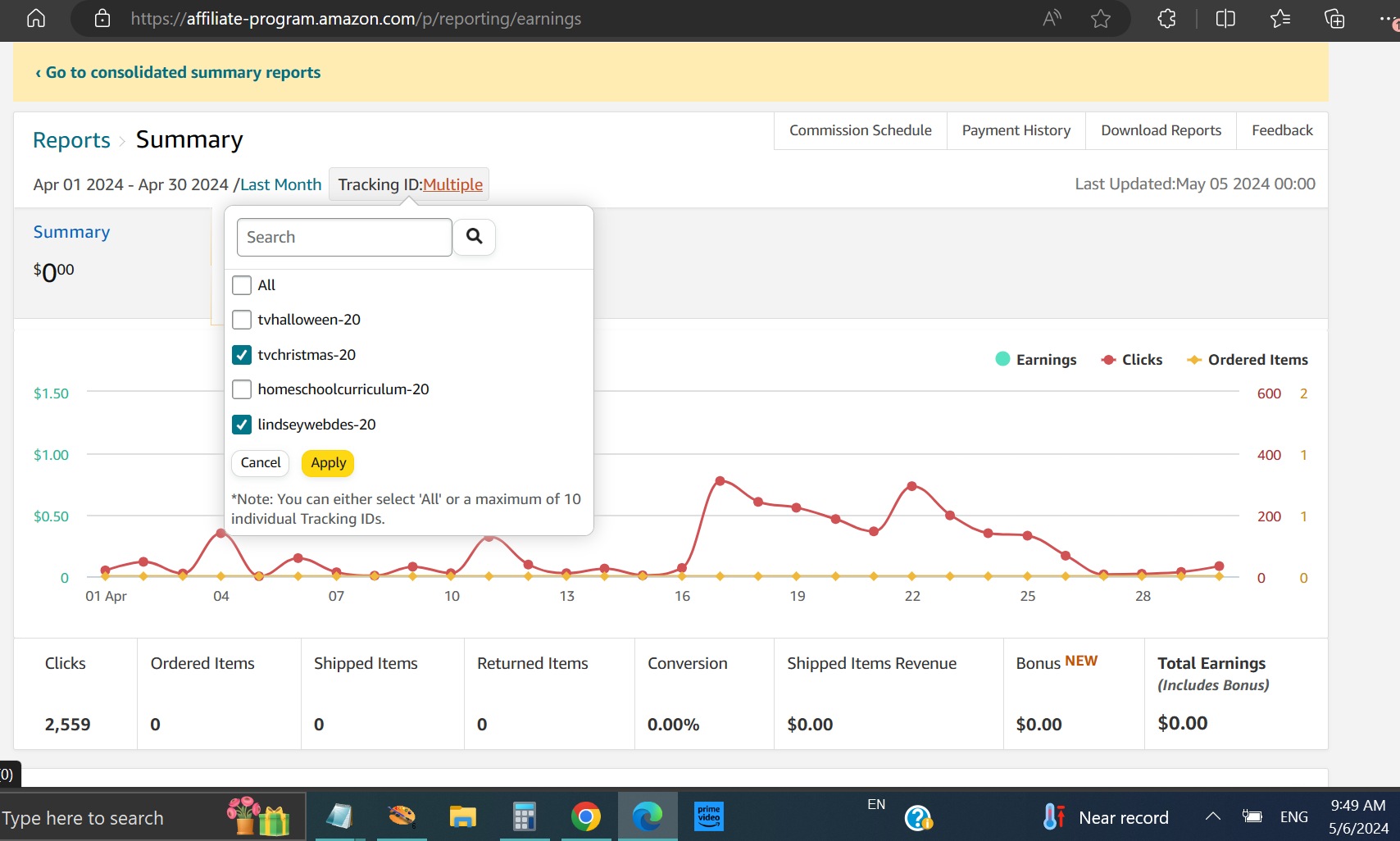Open Notepad-like app icon in taskbar

point(339,817)
